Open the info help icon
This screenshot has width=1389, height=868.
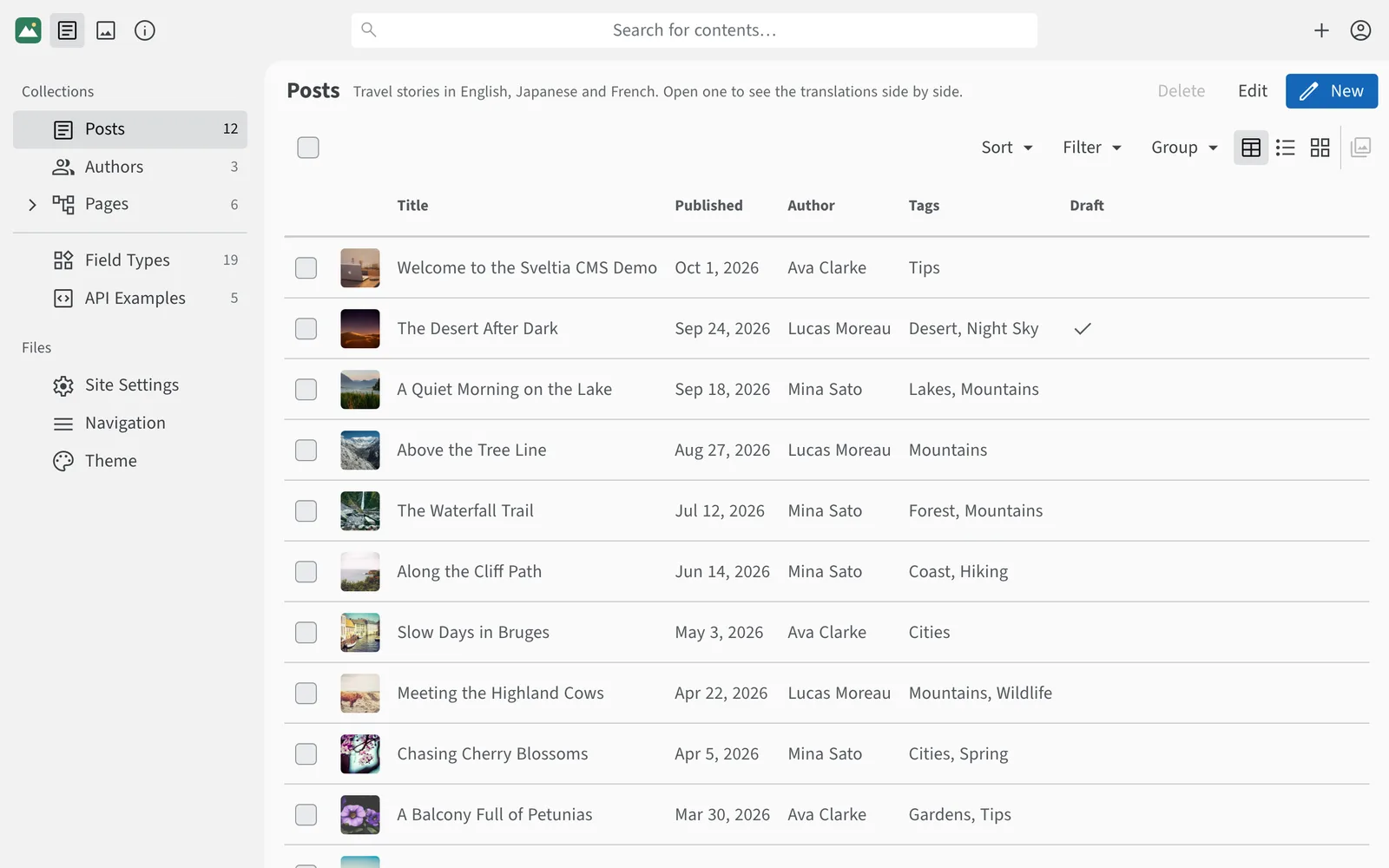pos(145,30)
